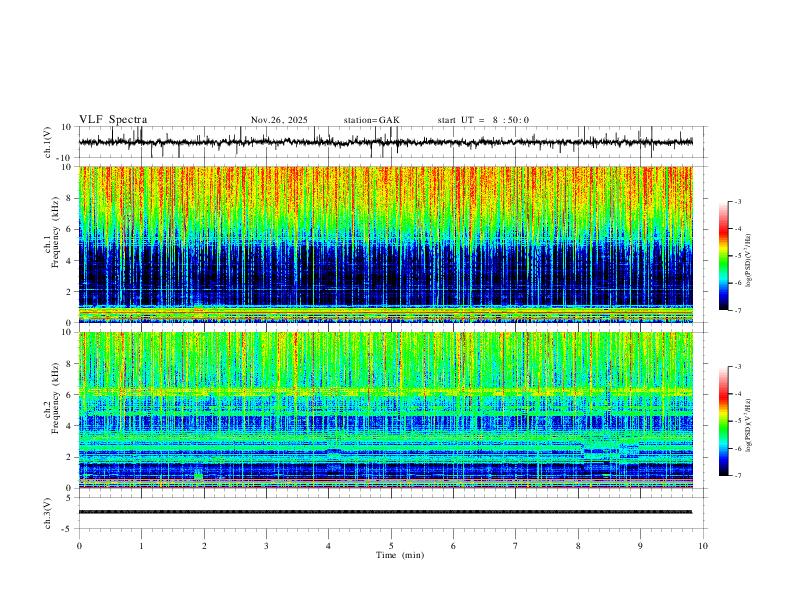
Task: Click the ch.2 PSD color scale bar
Action: [724, 421]
